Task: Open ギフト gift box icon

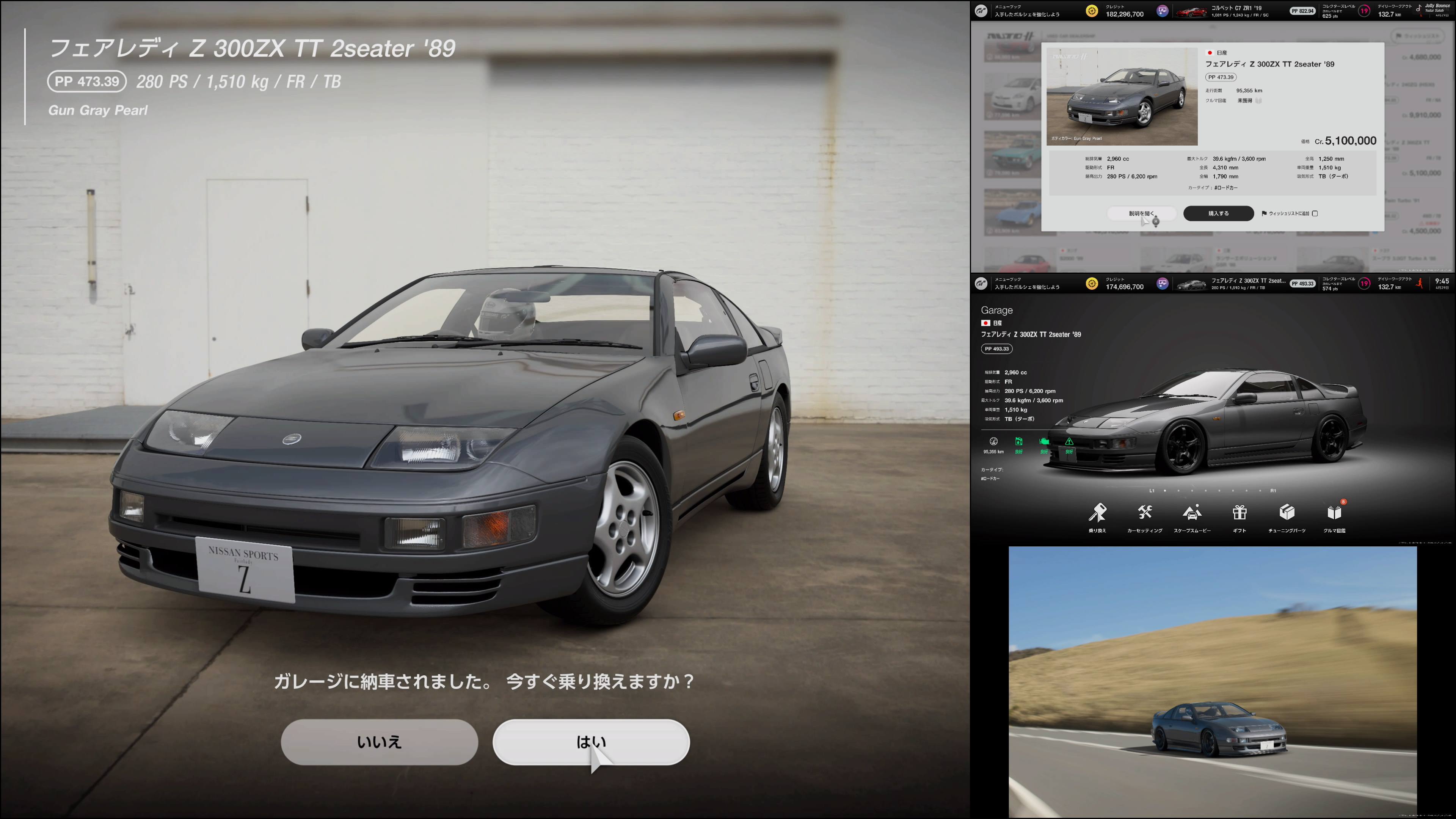Action: [x=1239, y=513]
